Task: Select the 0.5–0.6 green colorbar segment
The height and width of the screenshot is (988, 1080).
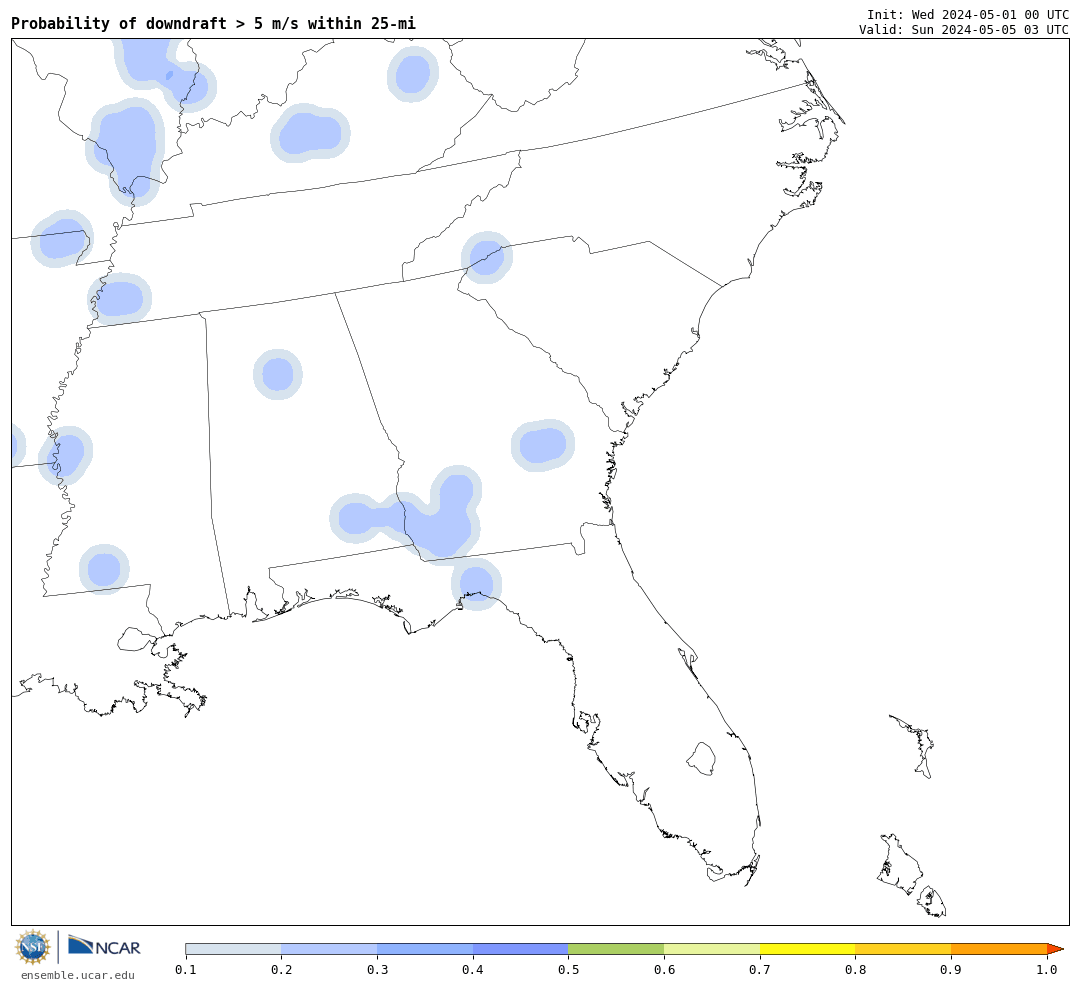Action: tap(616, 949)
